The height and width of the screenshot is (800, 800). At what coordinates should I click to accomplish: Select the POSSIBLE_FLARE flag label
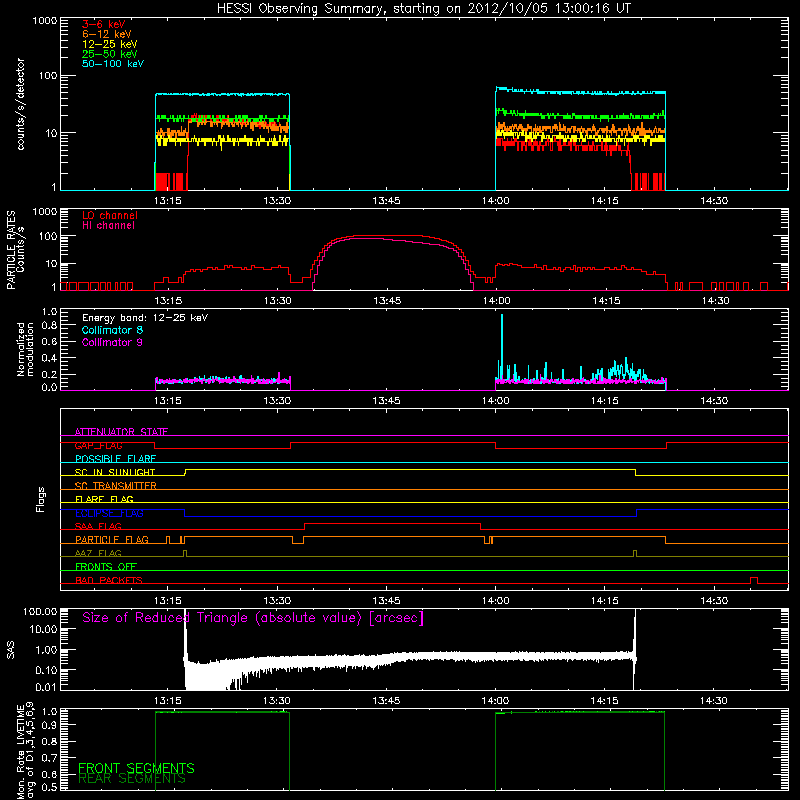115,459
